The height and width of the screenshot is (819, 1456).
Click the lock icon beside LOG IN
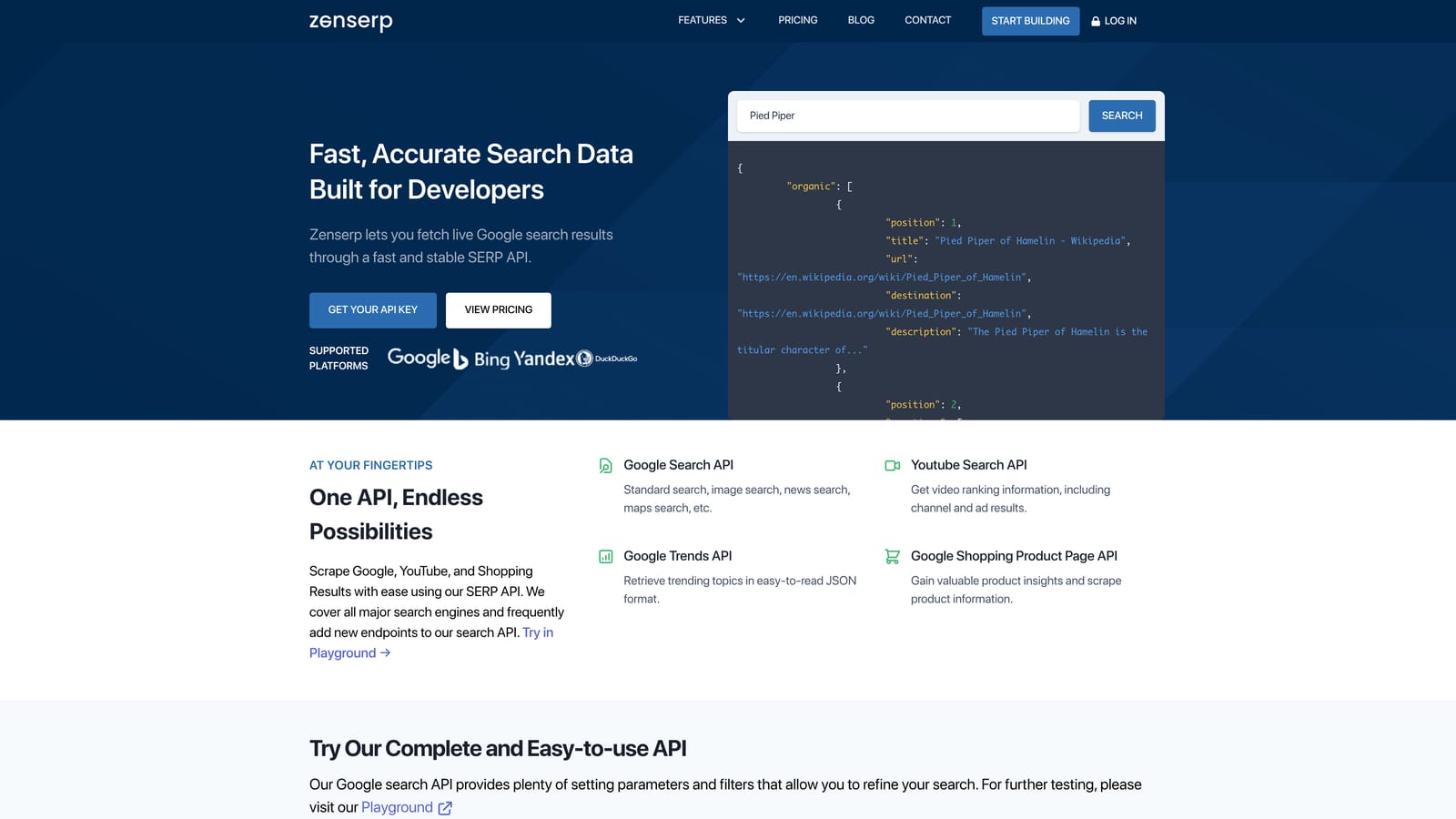pos(1096,21)
